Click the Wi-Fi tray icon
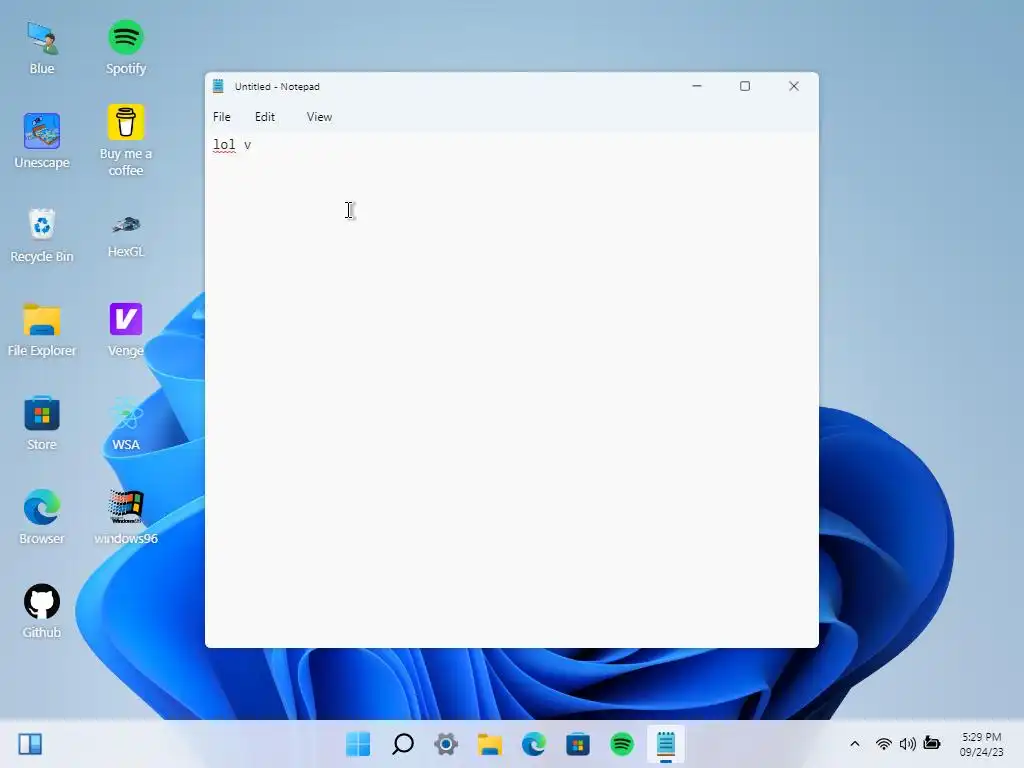The height and width of the screenshot is (768, 1024). coord(884,744)
